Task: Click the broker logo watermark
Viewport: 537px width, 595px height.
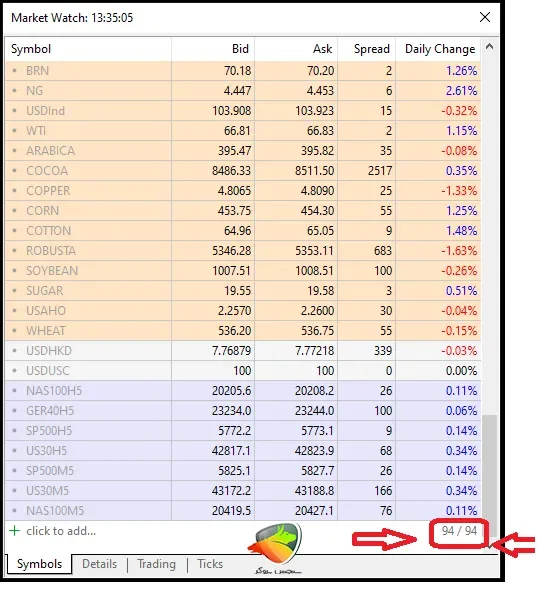Action: click(x=277, y=548)
